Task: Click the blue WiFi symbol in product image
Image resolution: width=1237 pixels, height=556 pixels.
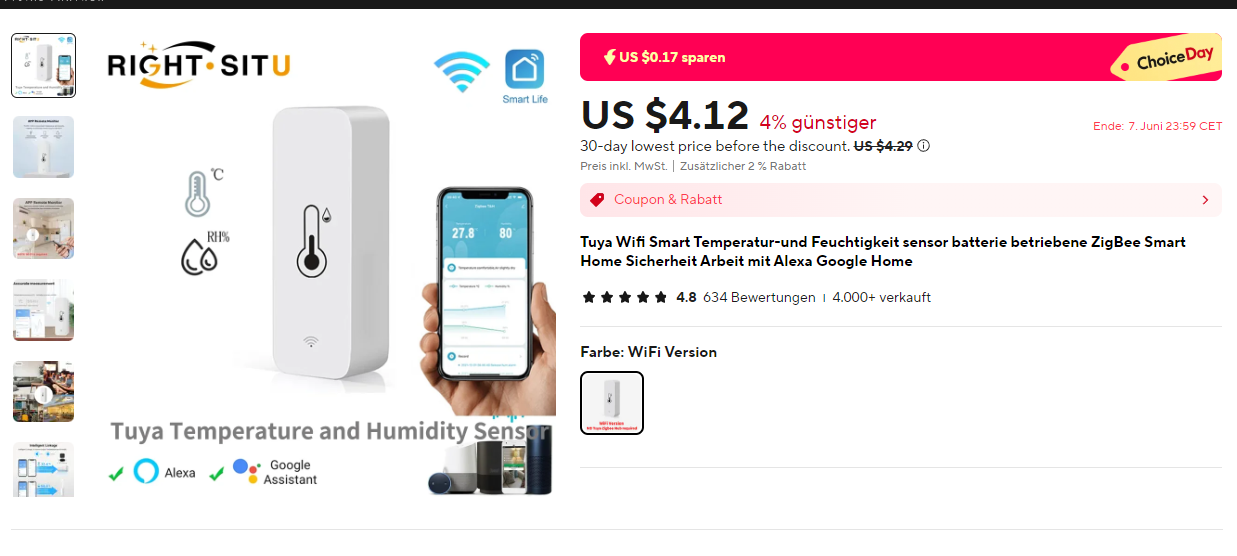Action: tap(461, 72)
